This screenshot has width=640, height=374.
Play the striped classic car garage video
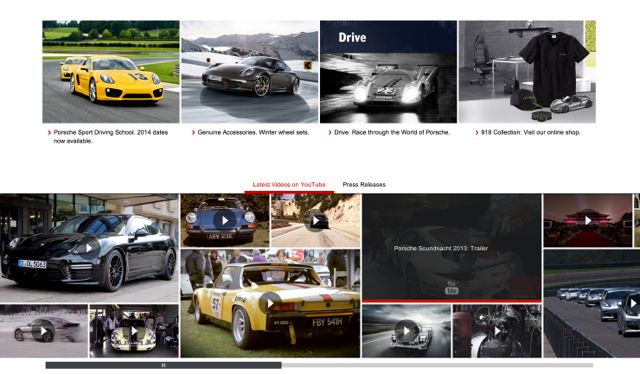tap(134, 331)
